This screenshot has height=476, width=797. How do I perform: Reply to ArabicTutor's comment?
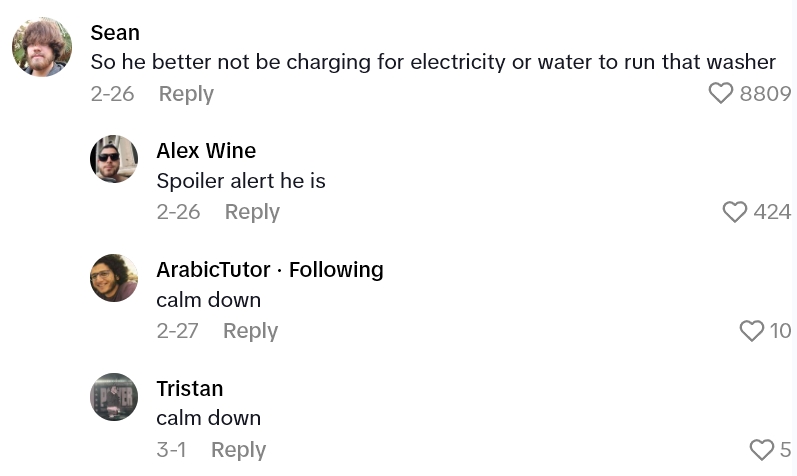pos(250,331)
